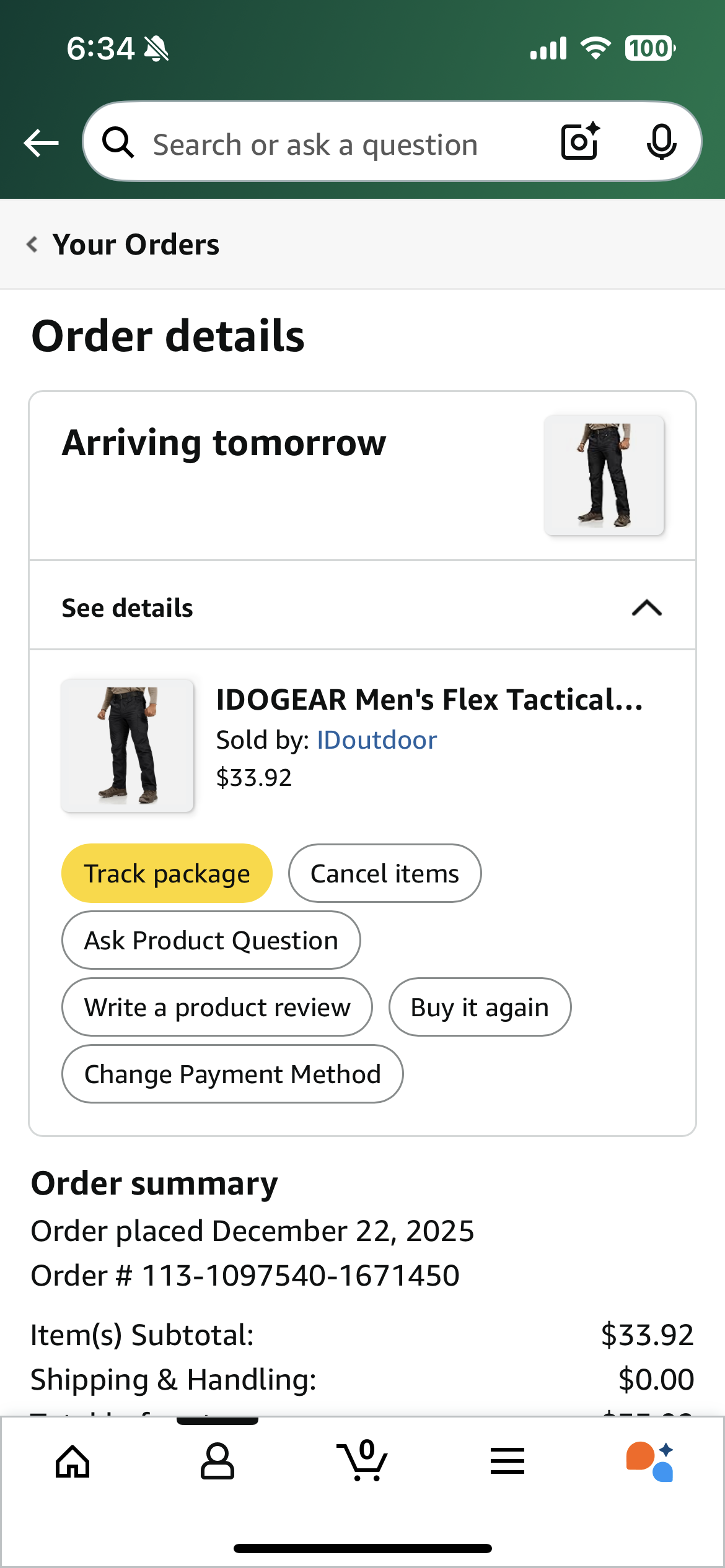Tap the Cancel items button
Image resolution: width=725 pixels, height=1568 pixels.
pos(384,873)
